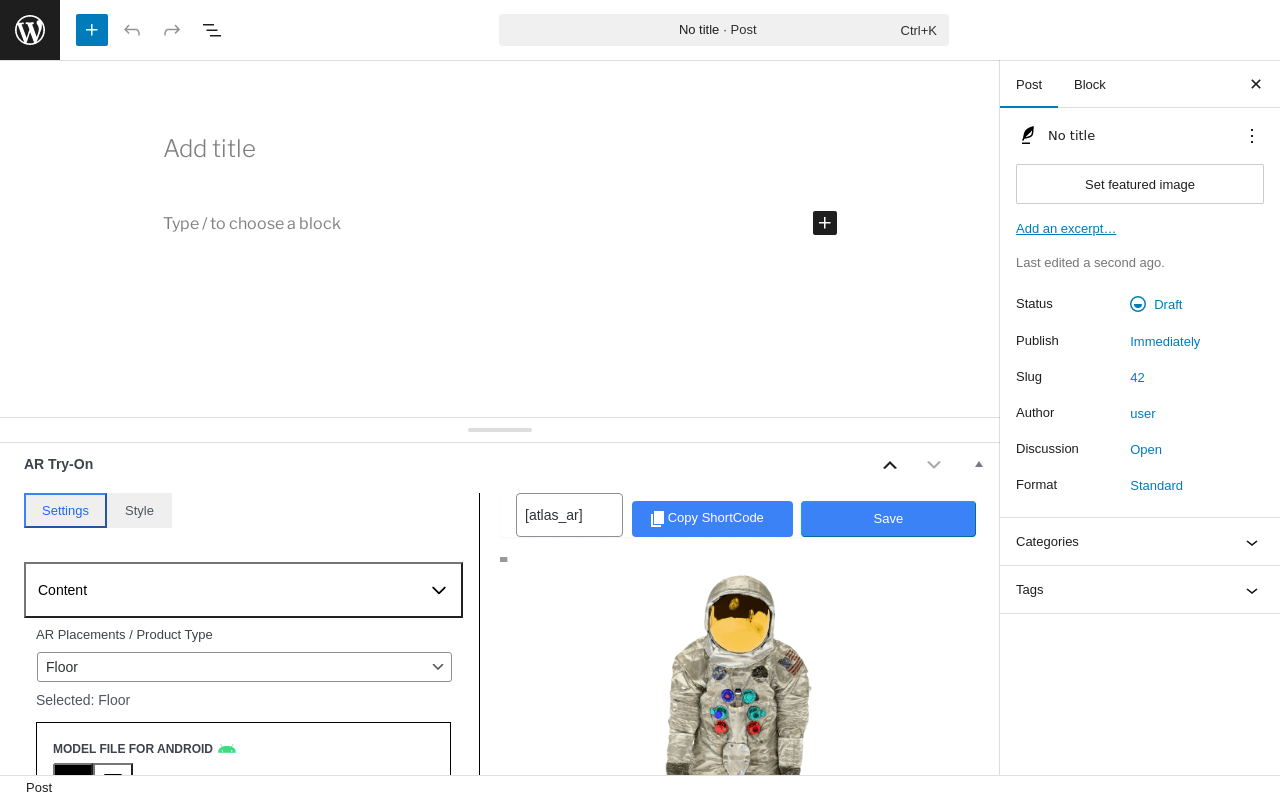This screenshot has width=1280, height=800.
Task: Click the blue Save button
Action: 888,518
